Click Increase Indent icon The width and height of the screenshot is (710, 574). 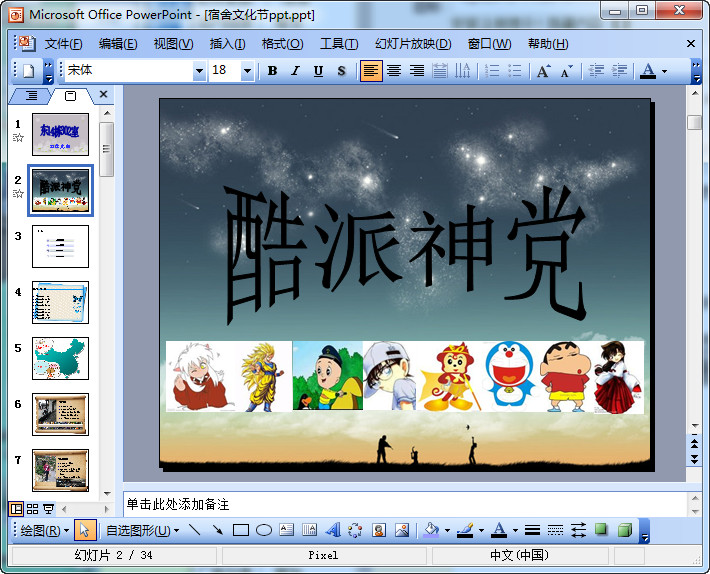(x=619, y=71)
